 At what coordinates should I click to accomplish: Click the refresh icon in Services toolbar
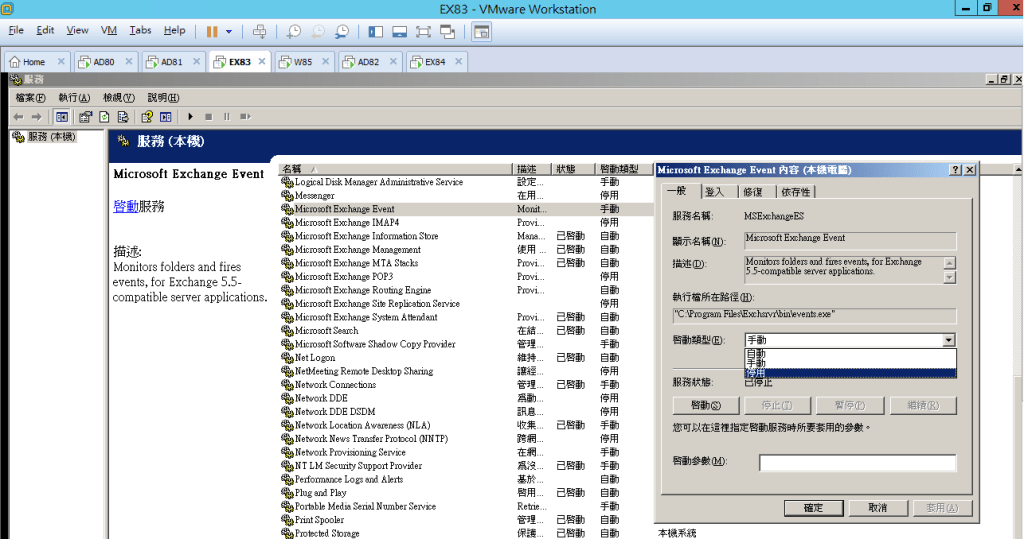[105, 116]
